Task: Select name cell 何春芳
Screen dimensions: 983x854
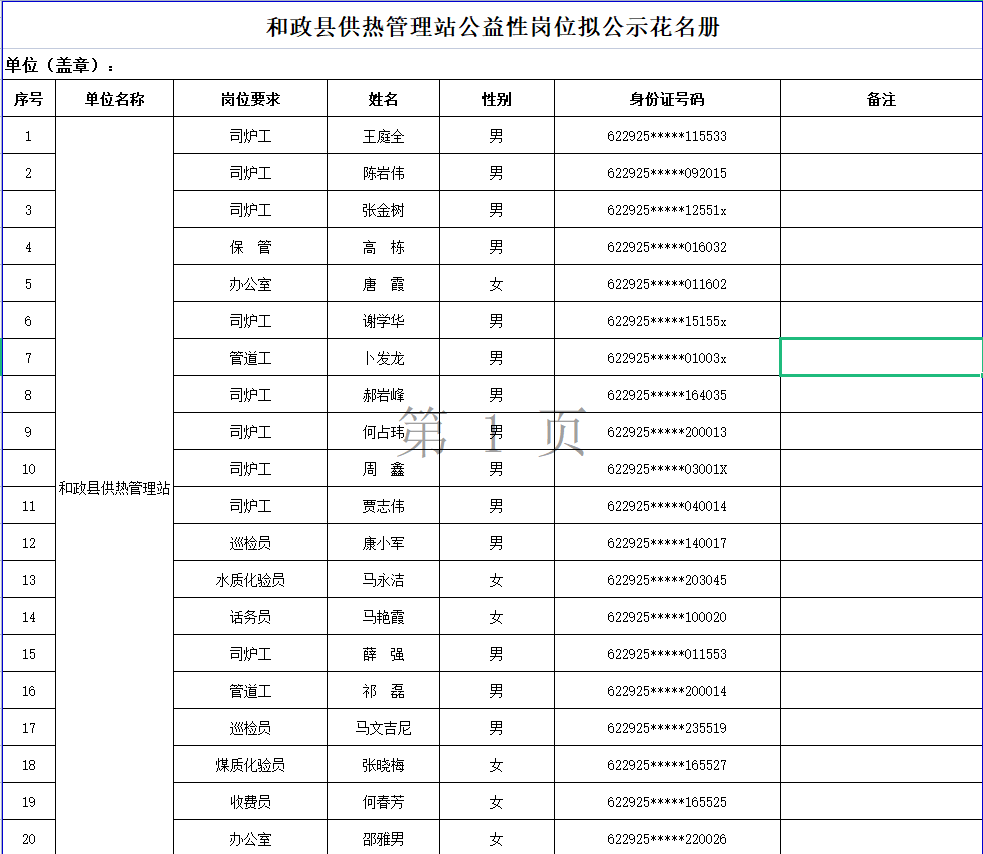Action: click(x=383, y=801)
